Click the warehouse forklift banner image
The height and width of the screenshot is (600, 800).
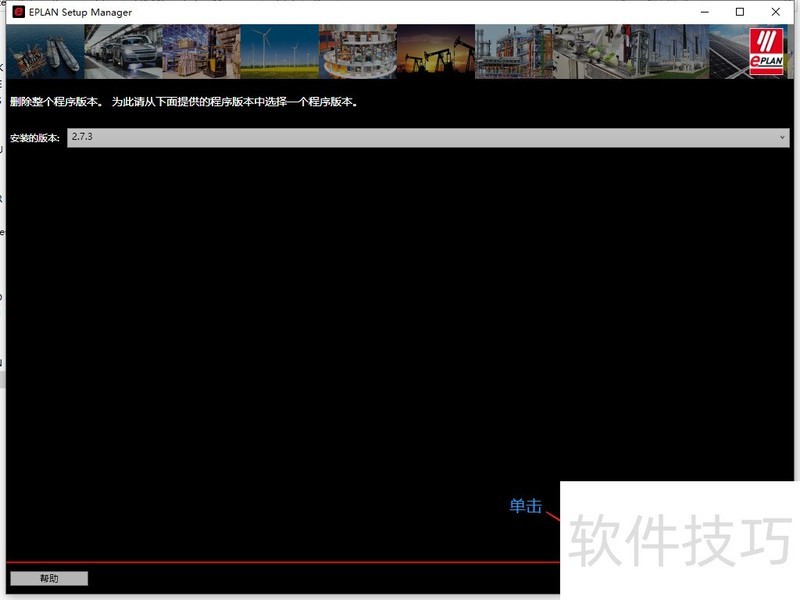201,52
